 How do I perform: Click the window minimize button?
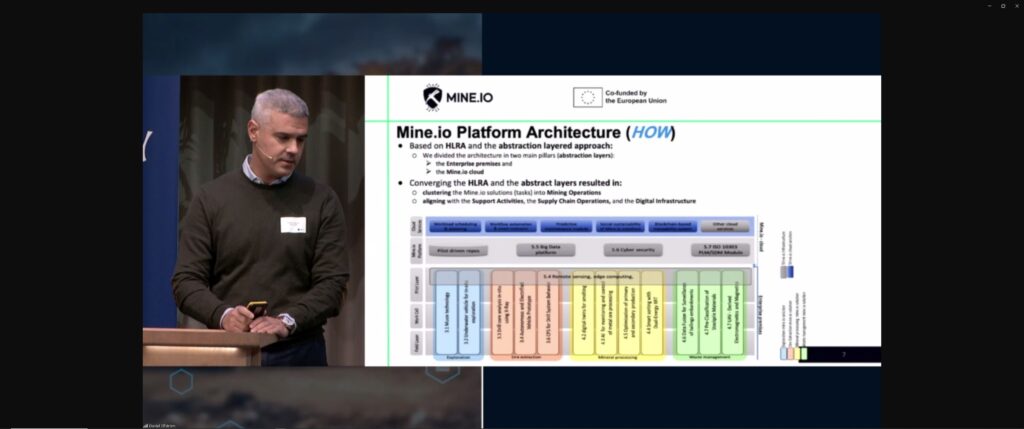pos(987,6)
